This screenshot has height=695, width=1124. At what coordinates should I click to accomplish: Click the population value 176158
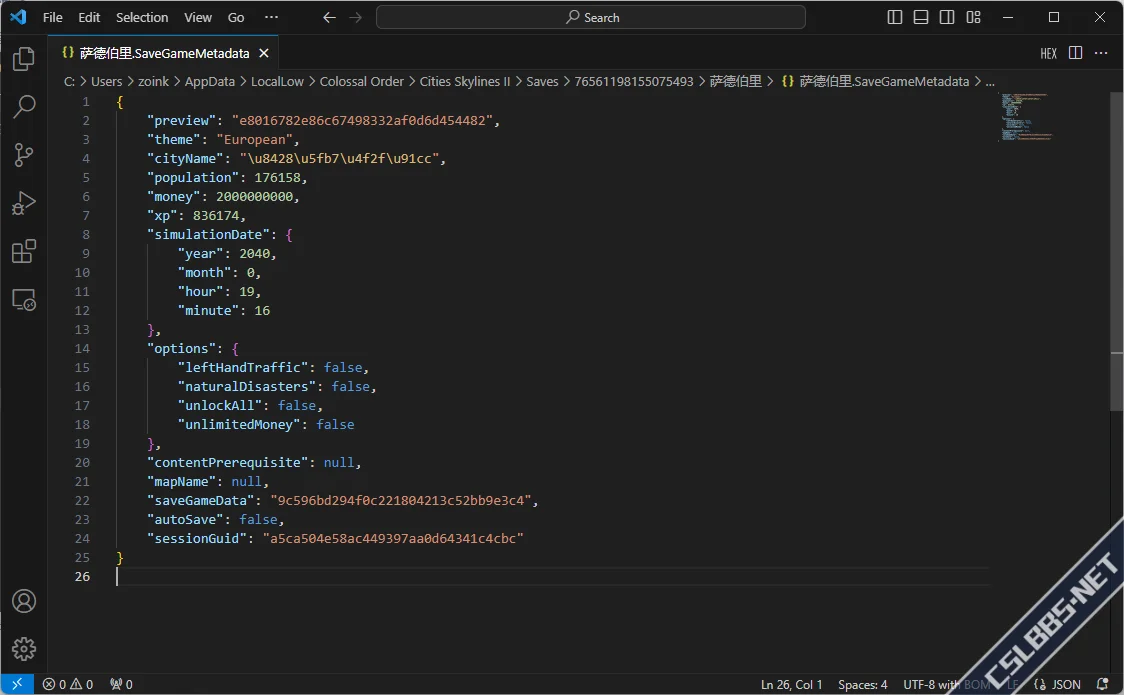click(x=277, y=178)
